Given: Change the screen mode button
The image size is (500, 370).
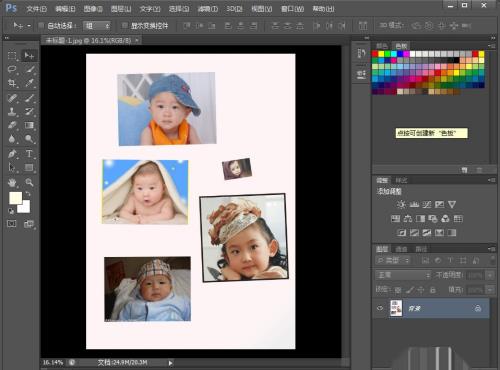Looking at the screenshot, I should pyautogui.click(x=29, y=224).
